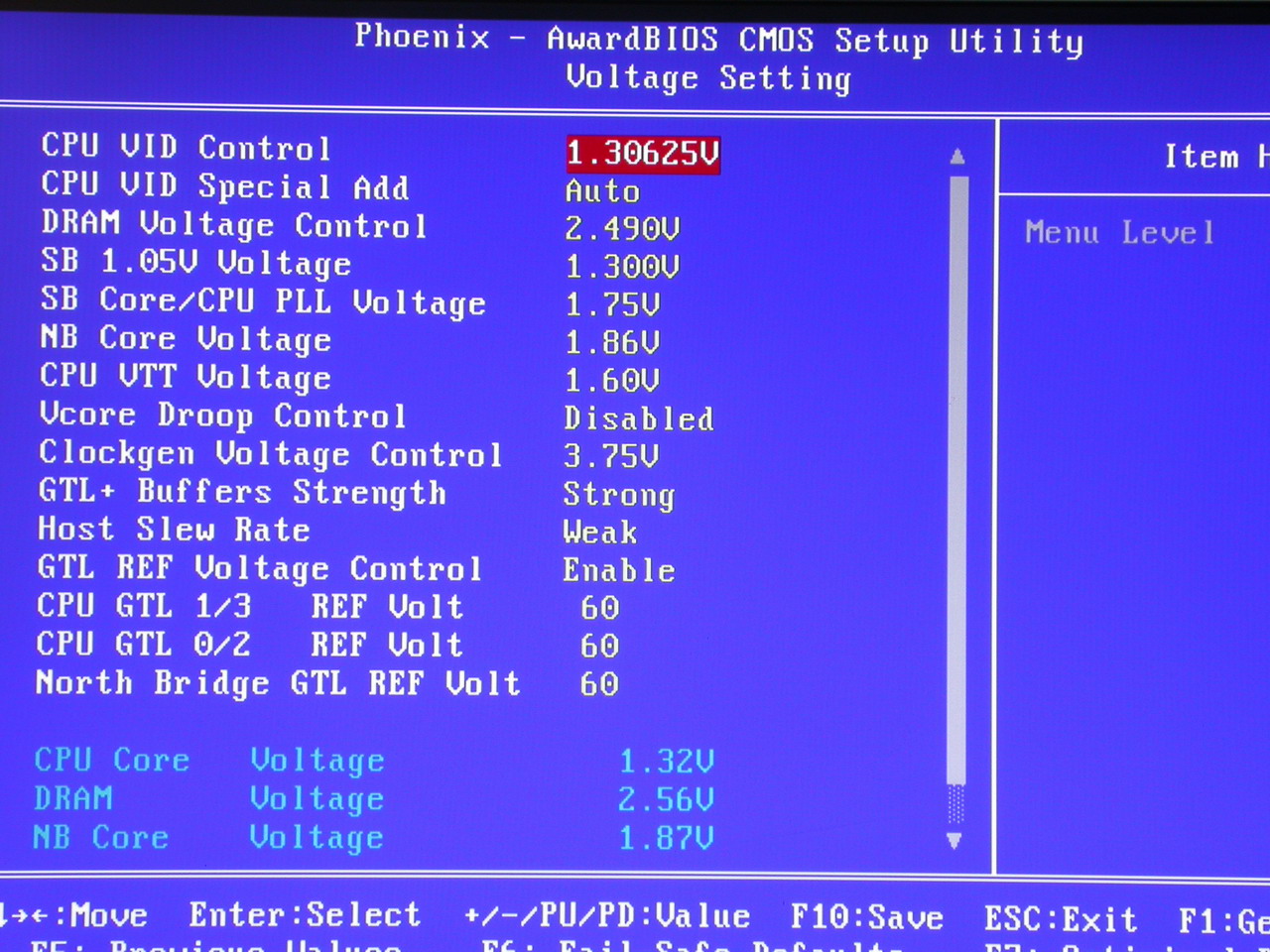Click the blue DRAM Voltage monitor label
Viewport: 1270px width, 952px height.
click(209, 798)
